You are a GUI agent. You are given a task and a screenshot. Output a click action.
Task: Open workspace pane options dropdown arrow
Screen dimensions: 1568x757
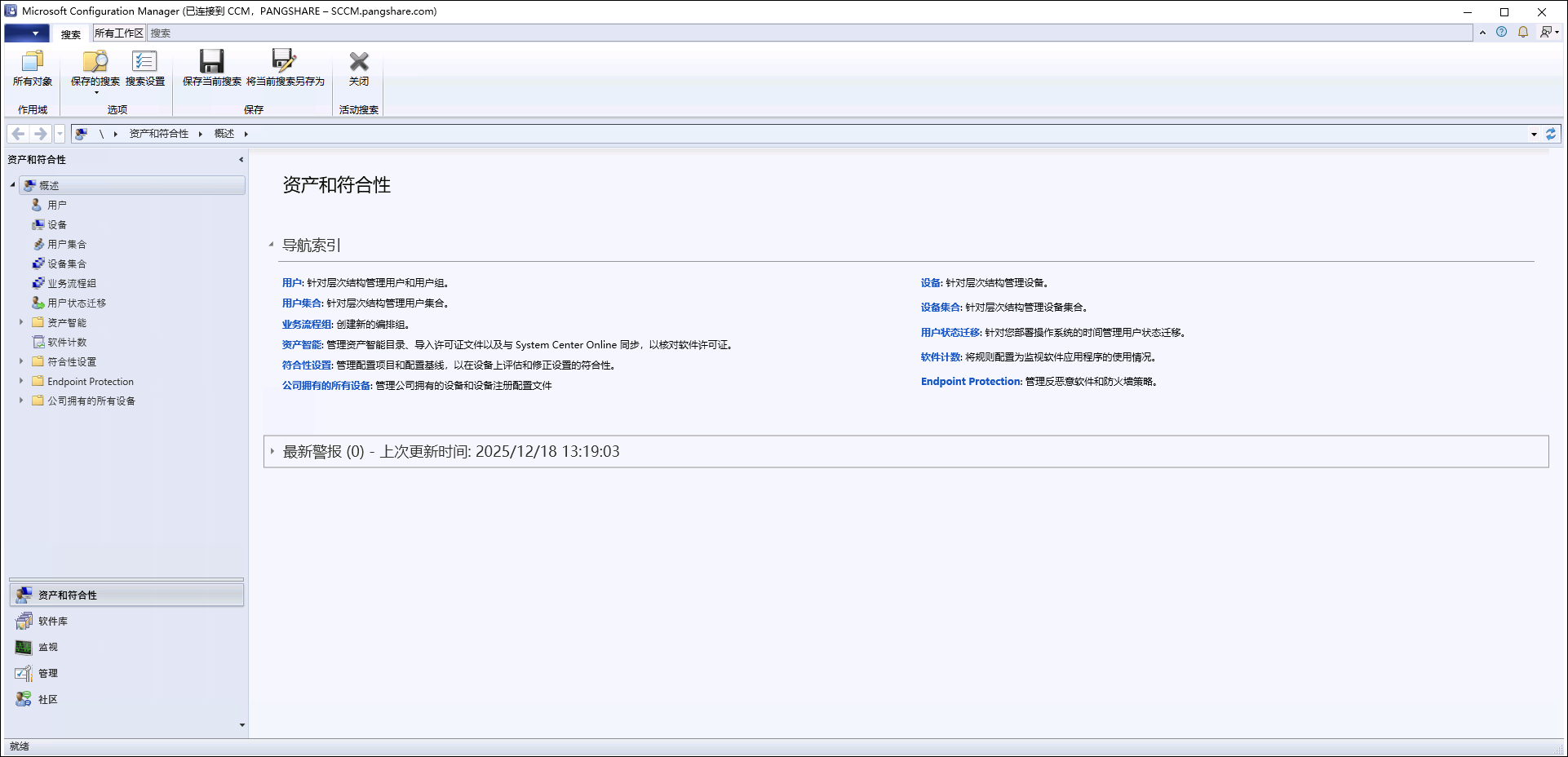241,724
